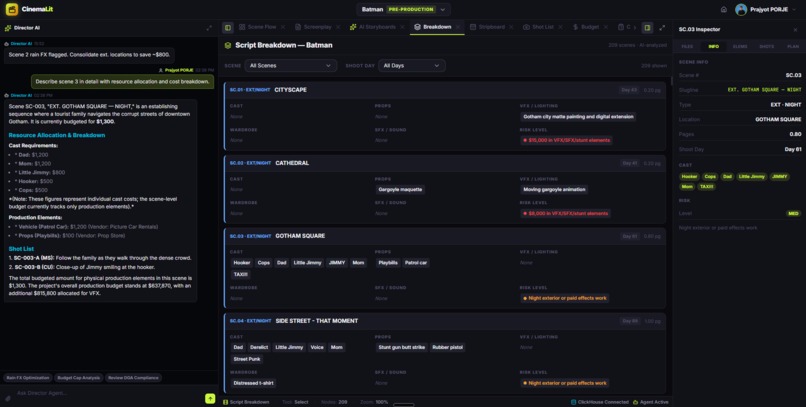Click ClickHouse Connected status indicator
Viewport: 806px width, 407px height.
point(600,402)
